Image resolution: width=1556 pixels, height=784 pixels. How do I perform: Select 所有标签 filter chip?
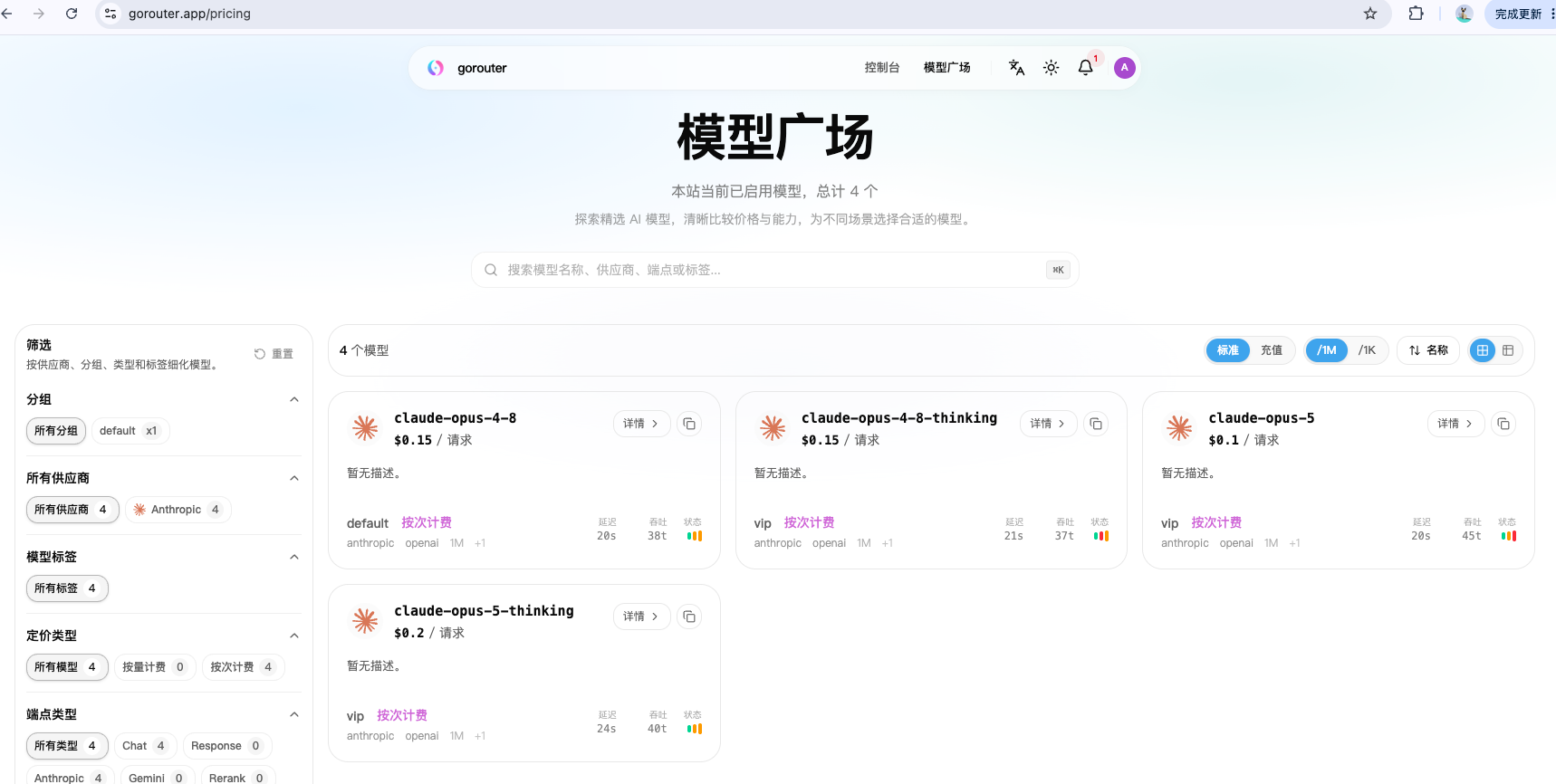coord(67,588)
